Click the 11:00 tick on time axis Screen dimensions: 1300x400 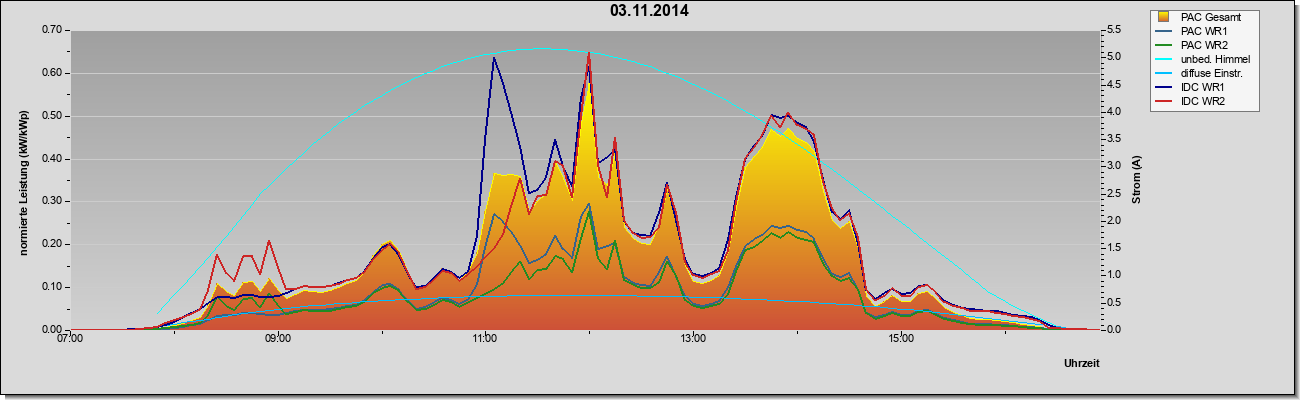click(485, 337)
